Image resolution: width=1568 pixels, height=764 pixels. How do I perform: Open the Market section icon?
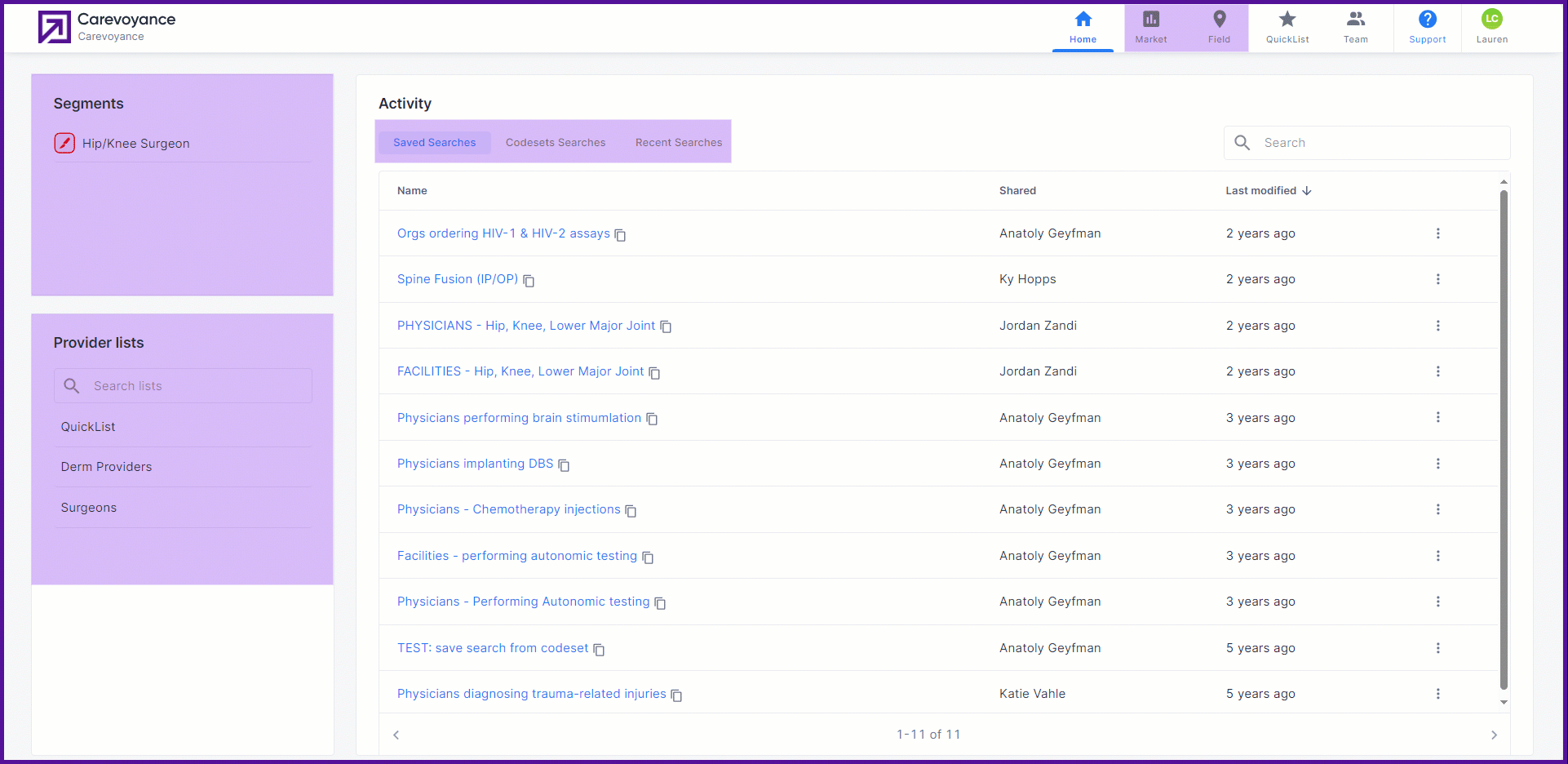point(1151,19)
